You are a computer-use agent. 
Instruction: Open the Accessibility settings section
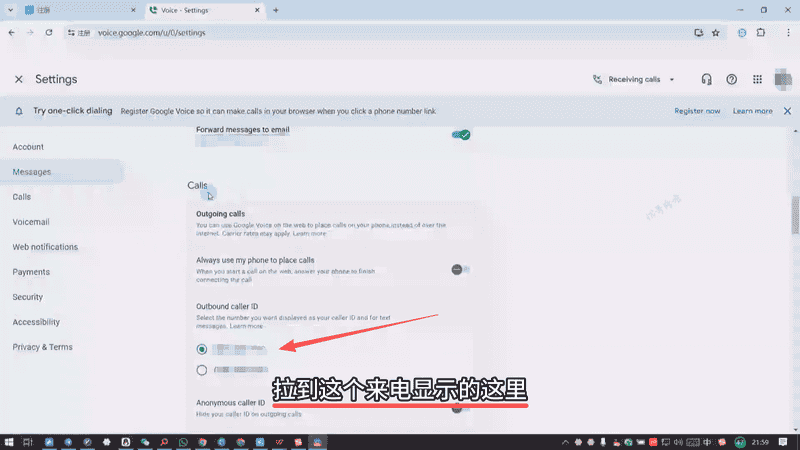(36, 322)
